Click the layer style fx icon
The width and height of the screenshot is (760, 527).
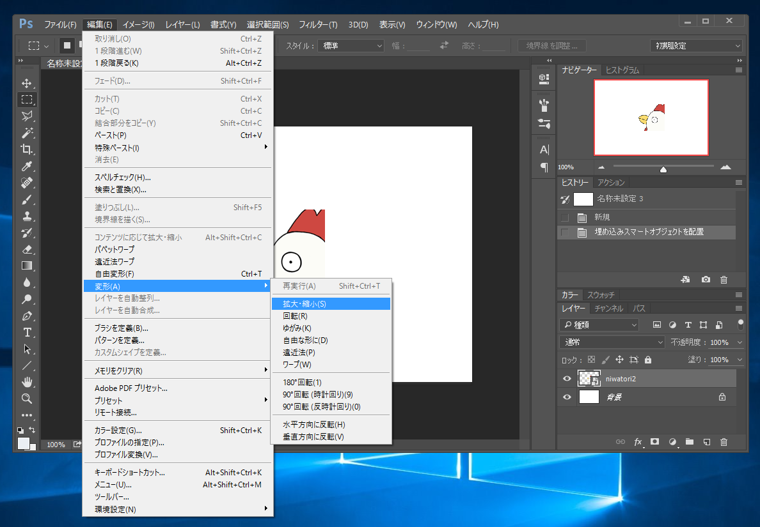click(x=637, y=441)
